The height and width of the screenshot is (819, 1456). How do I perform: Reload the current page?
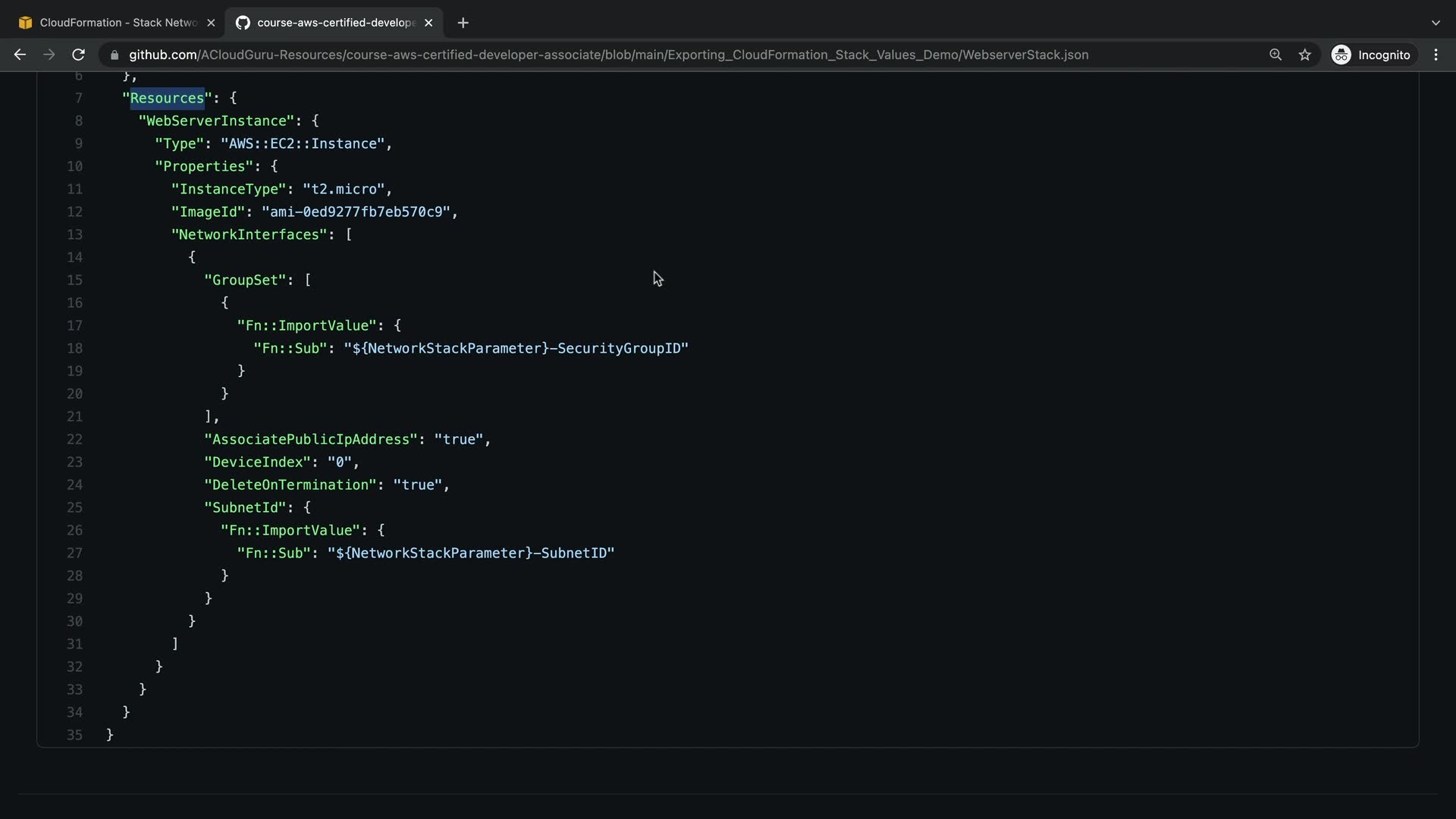[x=78, y=55]
